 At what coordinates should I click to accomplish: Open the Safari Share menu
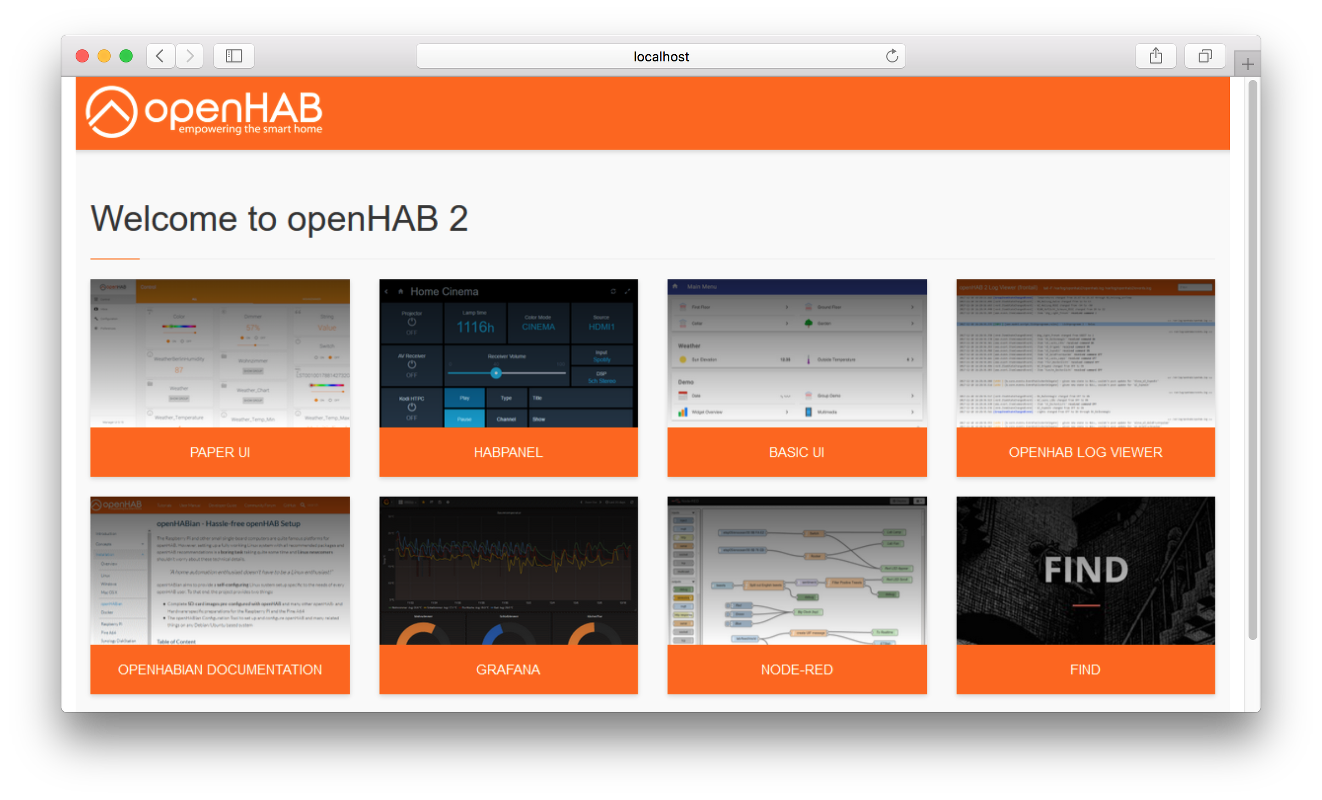coord(1156,56)
